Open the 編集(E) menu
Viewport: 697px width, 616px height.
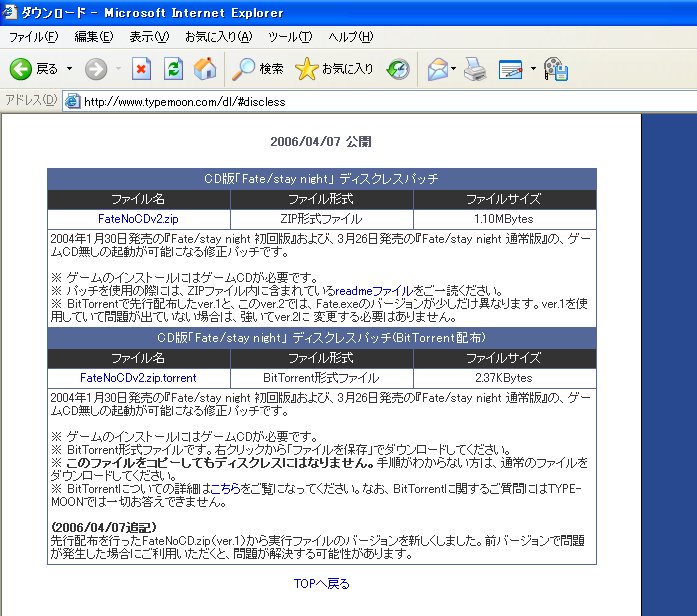pos(94,37)
